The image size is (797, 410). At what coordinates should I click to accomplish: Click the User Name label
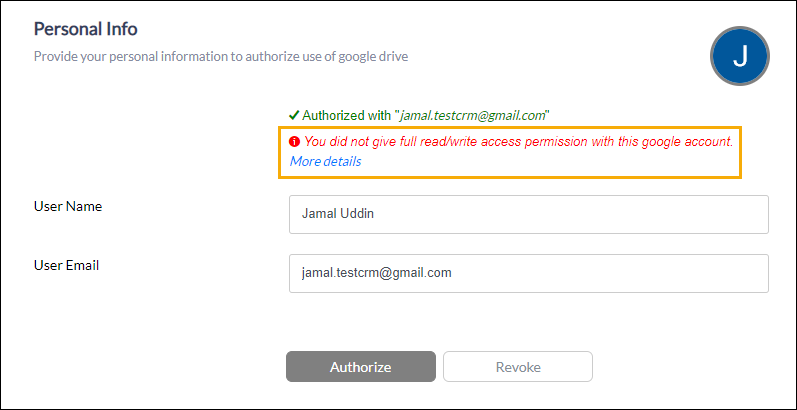point(68,206)
